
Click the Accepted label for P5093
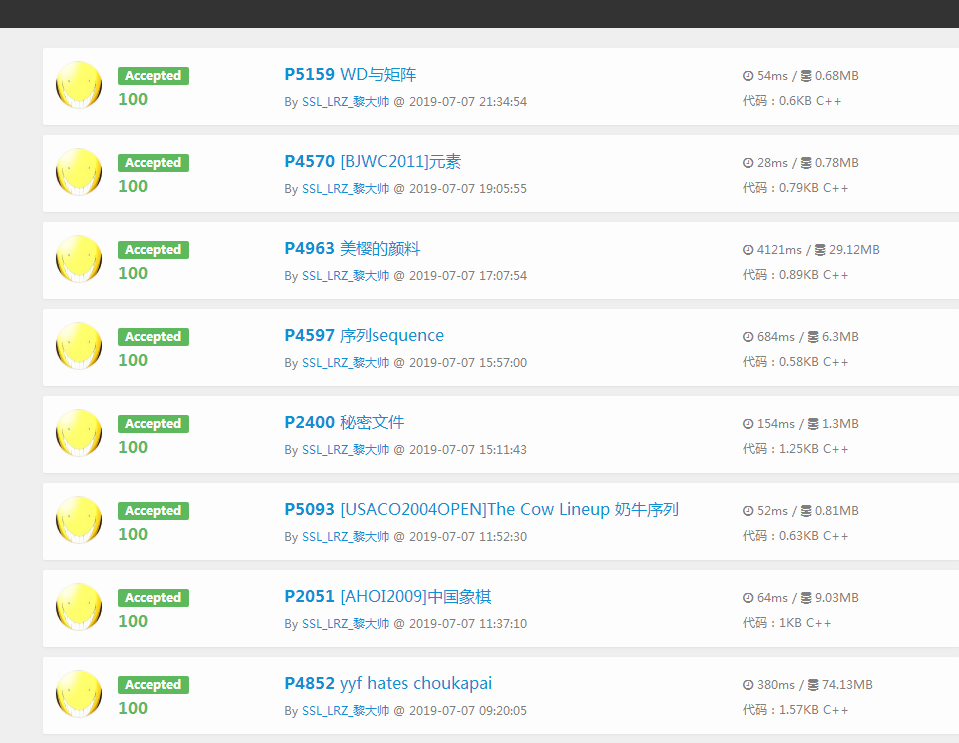154,511
